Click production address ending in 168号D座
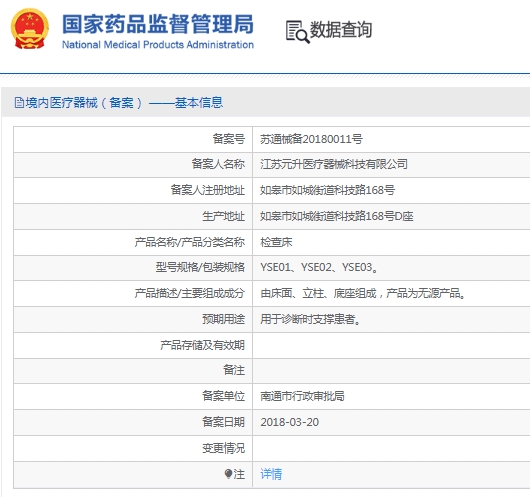530x497 pixels. pos(337,216)
